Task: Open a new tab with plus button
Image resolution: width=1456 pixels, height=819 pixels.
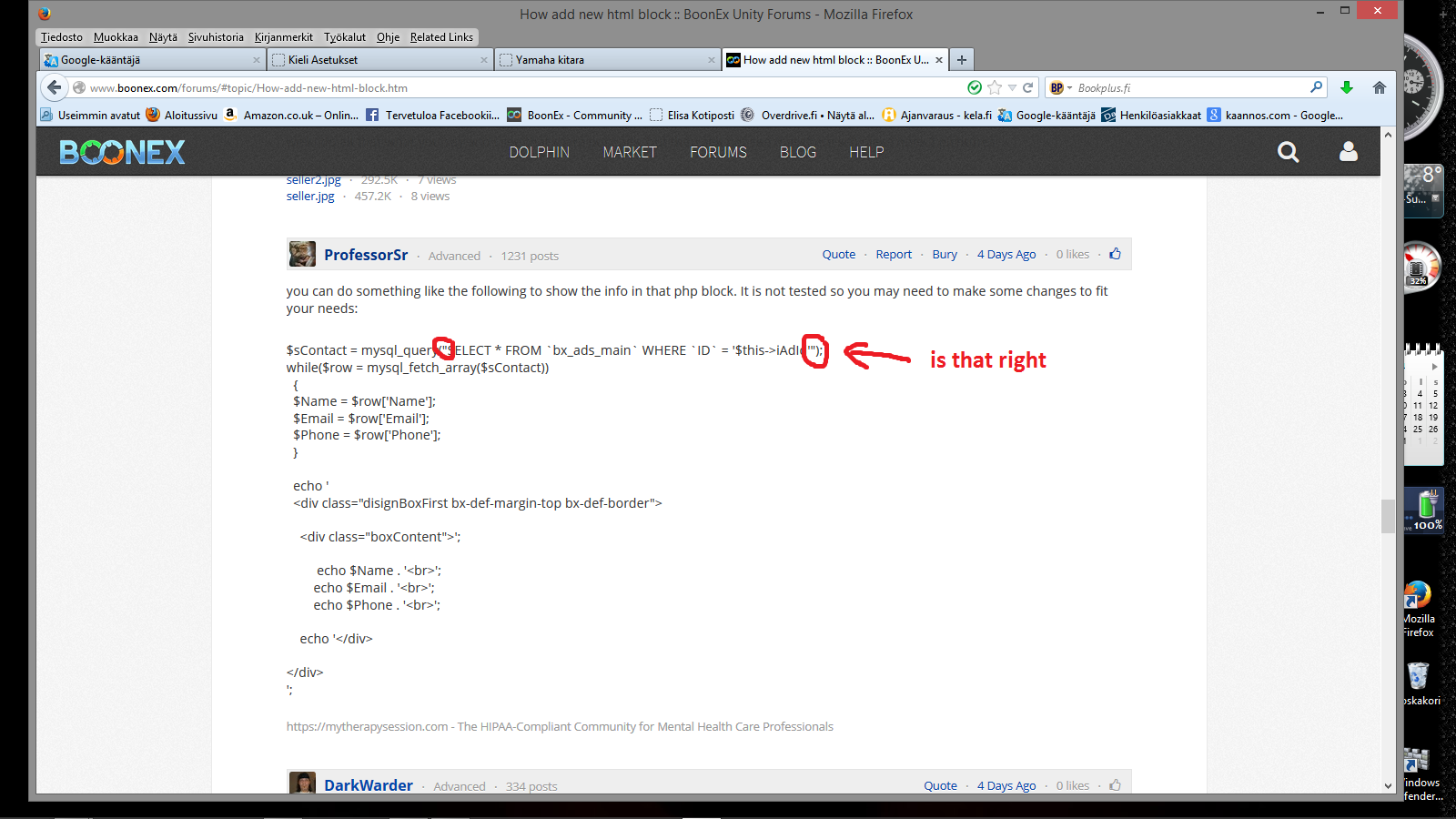Action: [962, 60]
